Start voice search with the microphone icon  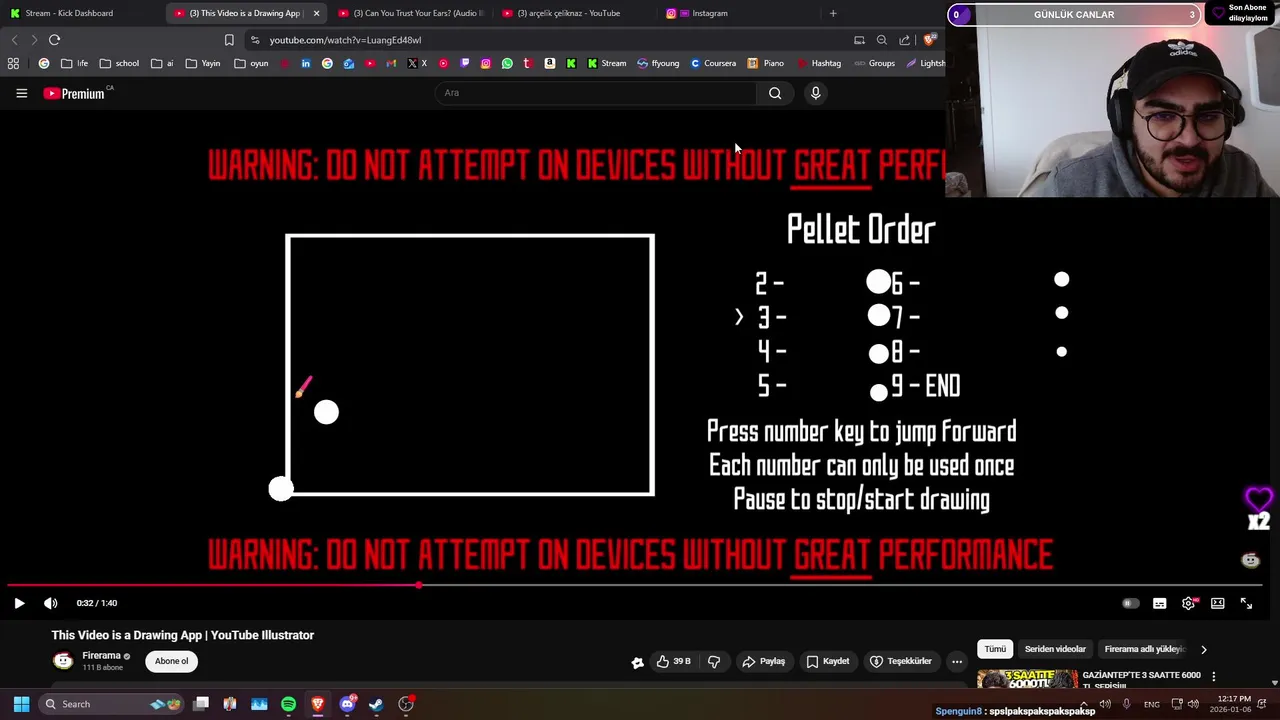coord(815,93)
